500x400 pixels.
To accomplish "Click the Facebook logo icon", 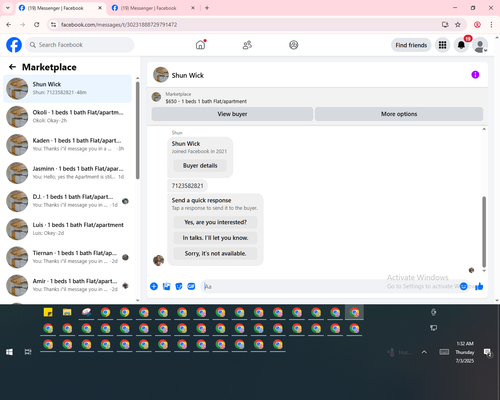I will click(x=14, y=45).
